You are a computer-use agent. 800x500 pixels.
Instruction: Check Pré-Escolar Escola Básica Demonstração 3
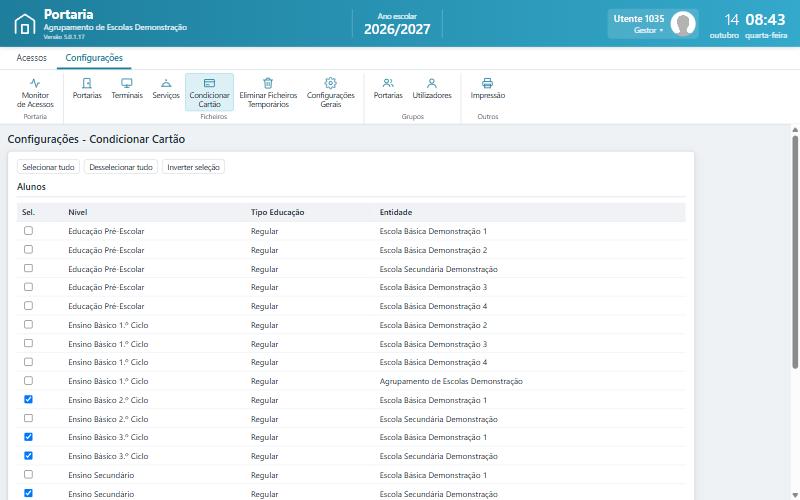29,287
